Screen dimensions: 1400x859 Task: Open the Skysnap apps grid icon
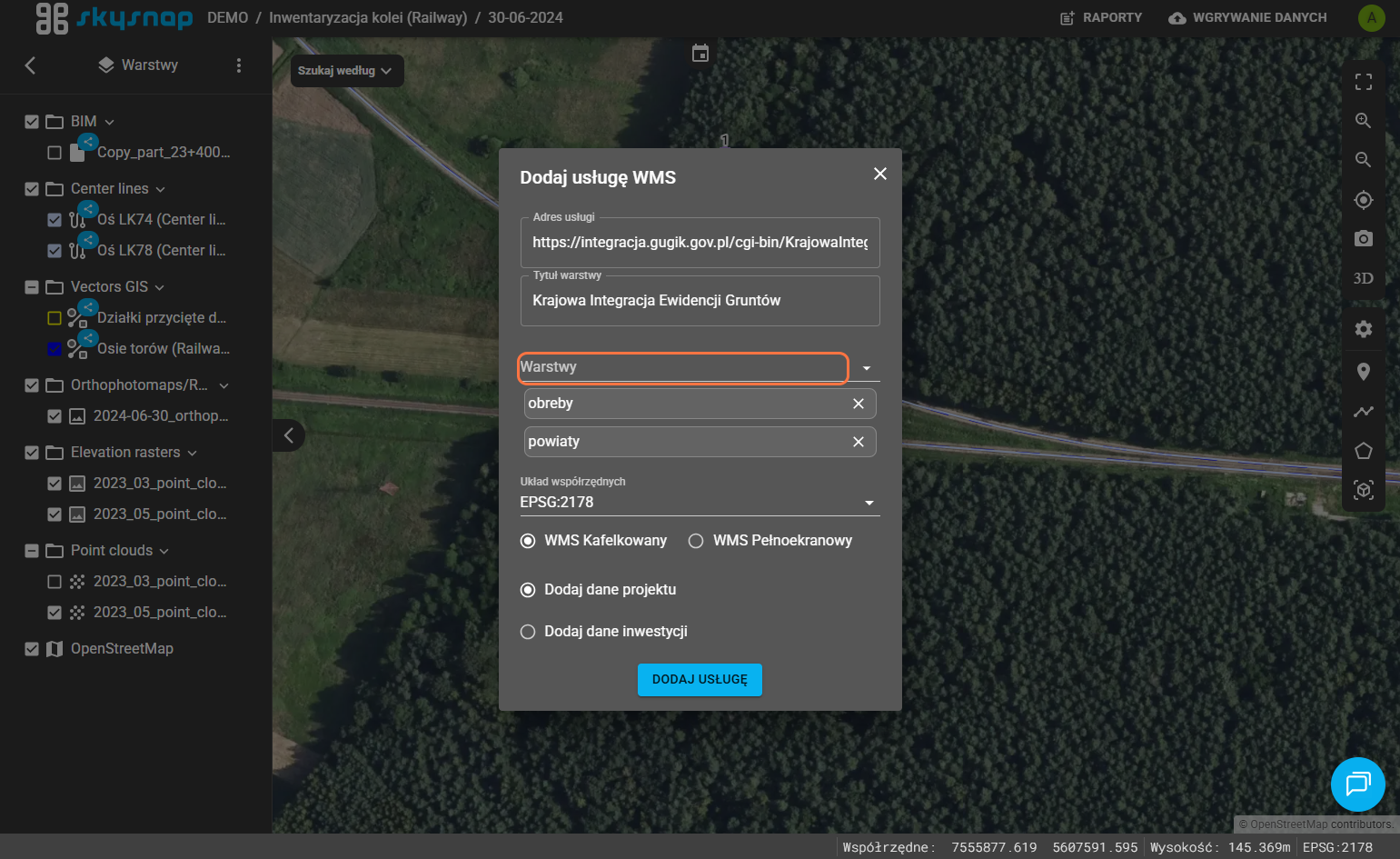[52, 18]
